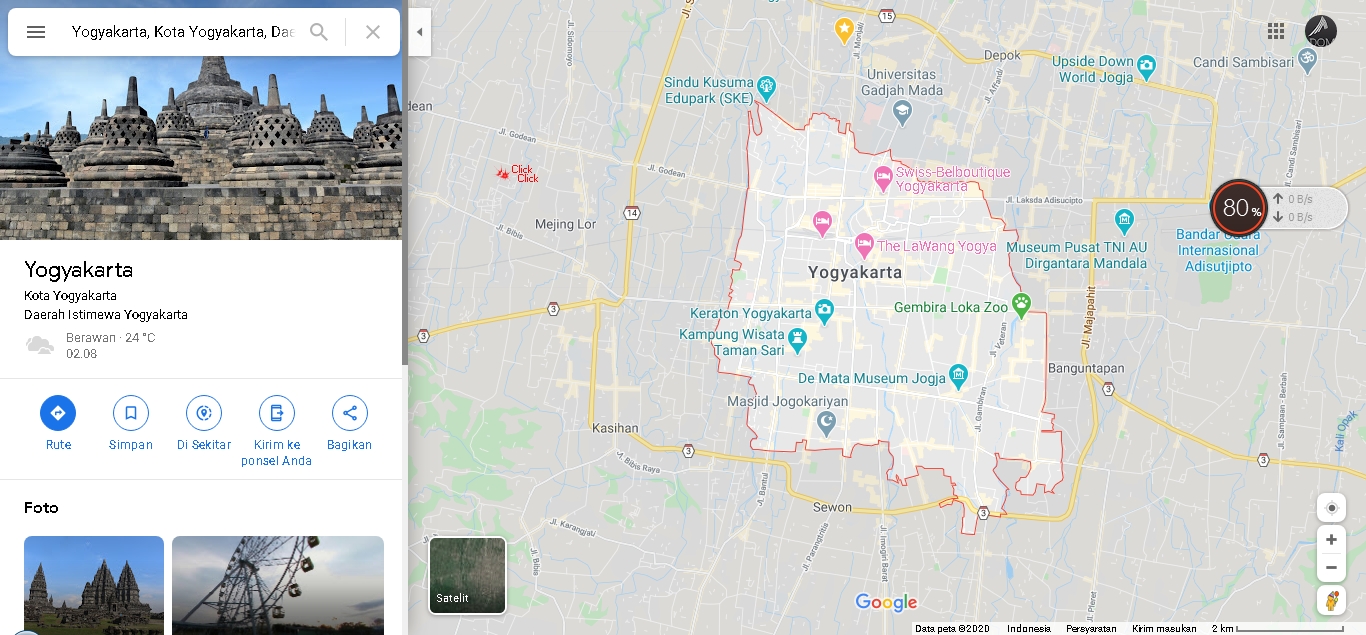The image size is (1366, 635).
Task: Zoom out the map with the minus button
Action: click(x=1331, y=567)
